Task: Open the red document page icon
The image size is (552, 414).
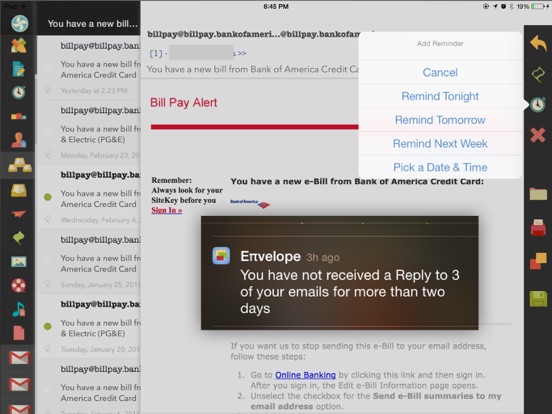Action: (x=19, y=333)
